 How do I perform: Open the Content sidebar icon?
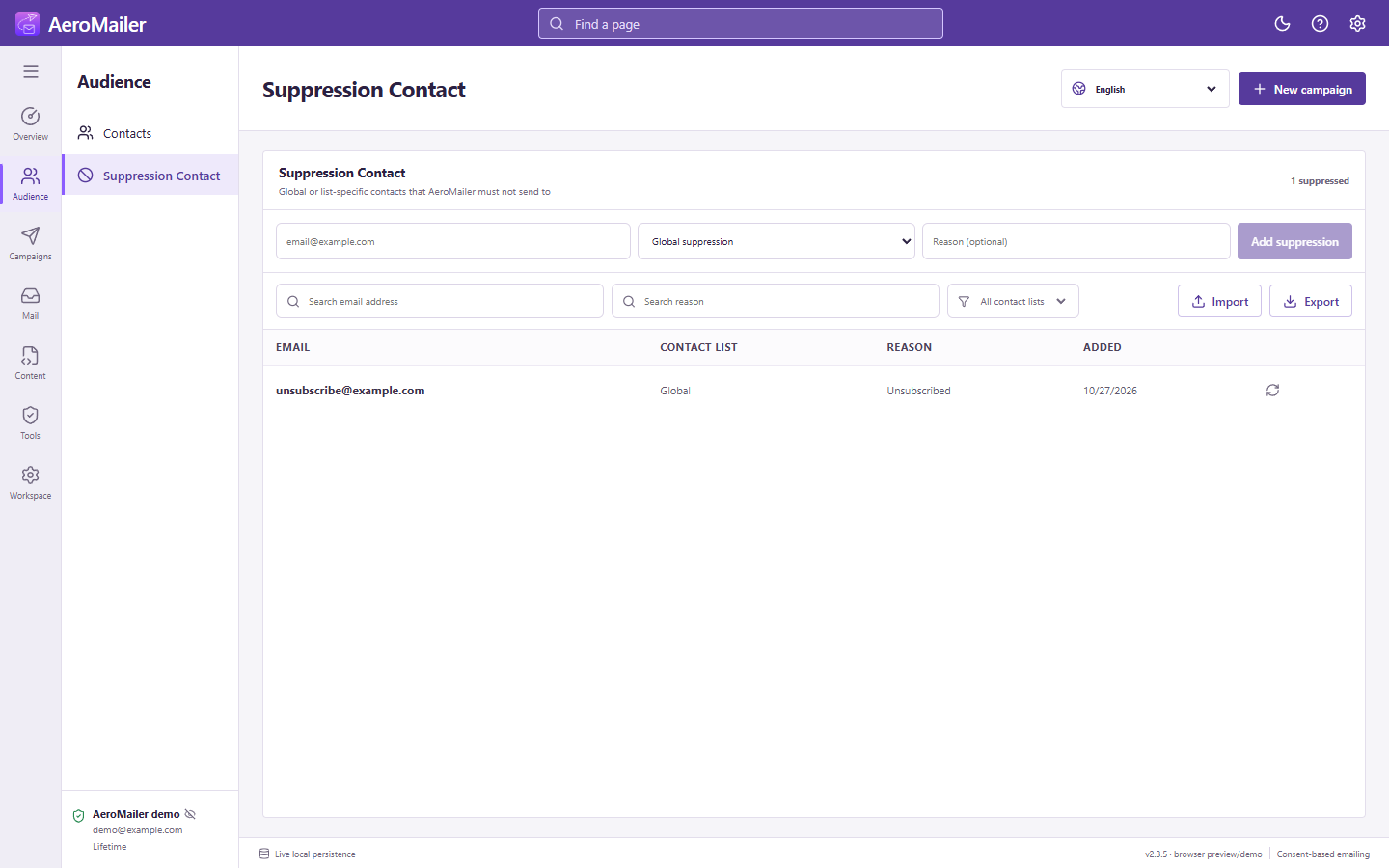click(31, 363)
